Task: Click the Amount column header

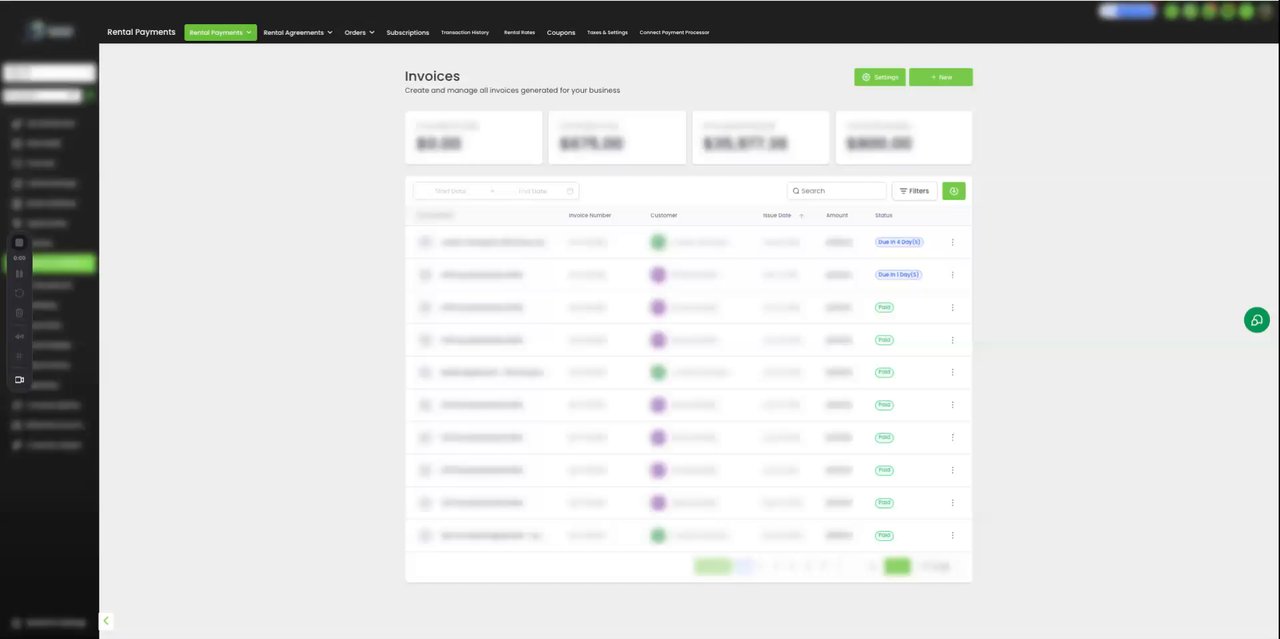Action: click(x=837, y=215)
